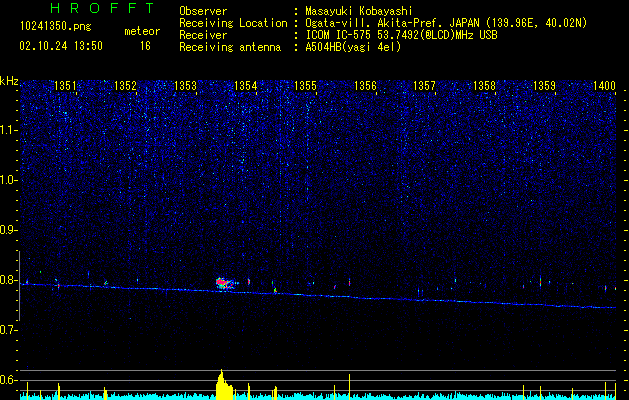Click the 0.8 kHz frequency label
The height and width of the screenshot is (400, 629).
[8, 280]
